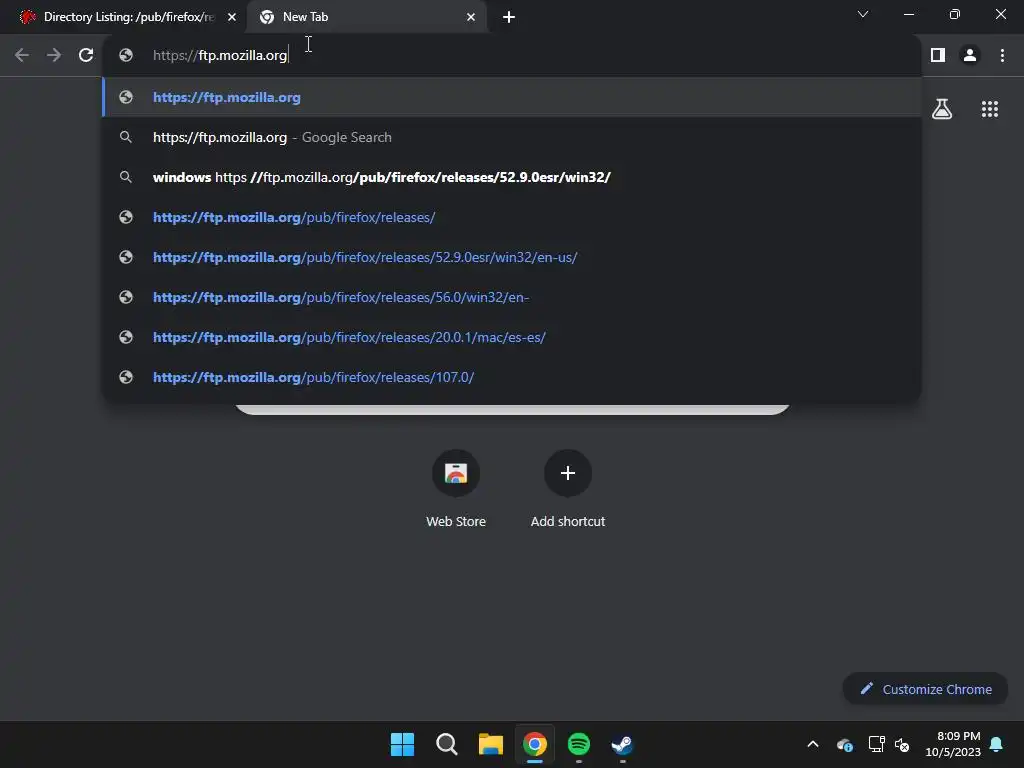Select the https://ftp.mozilla.org top suggestion
This screenshot has width=1024, height=768.
coord(512,97)
